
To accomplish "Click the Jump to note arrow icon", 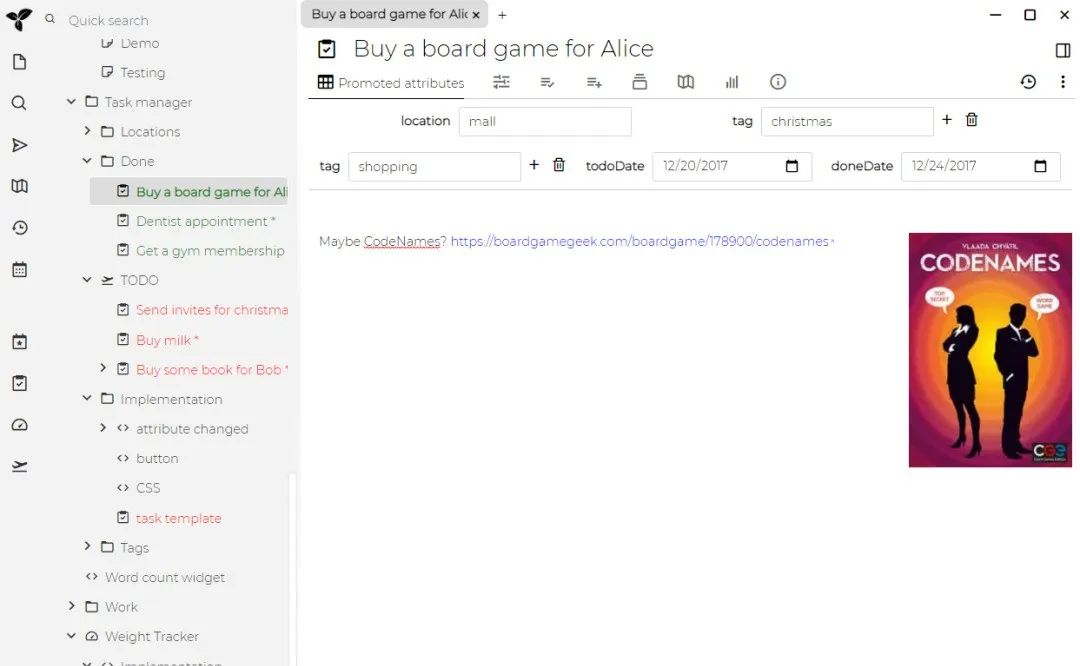I will click(19, 145).
